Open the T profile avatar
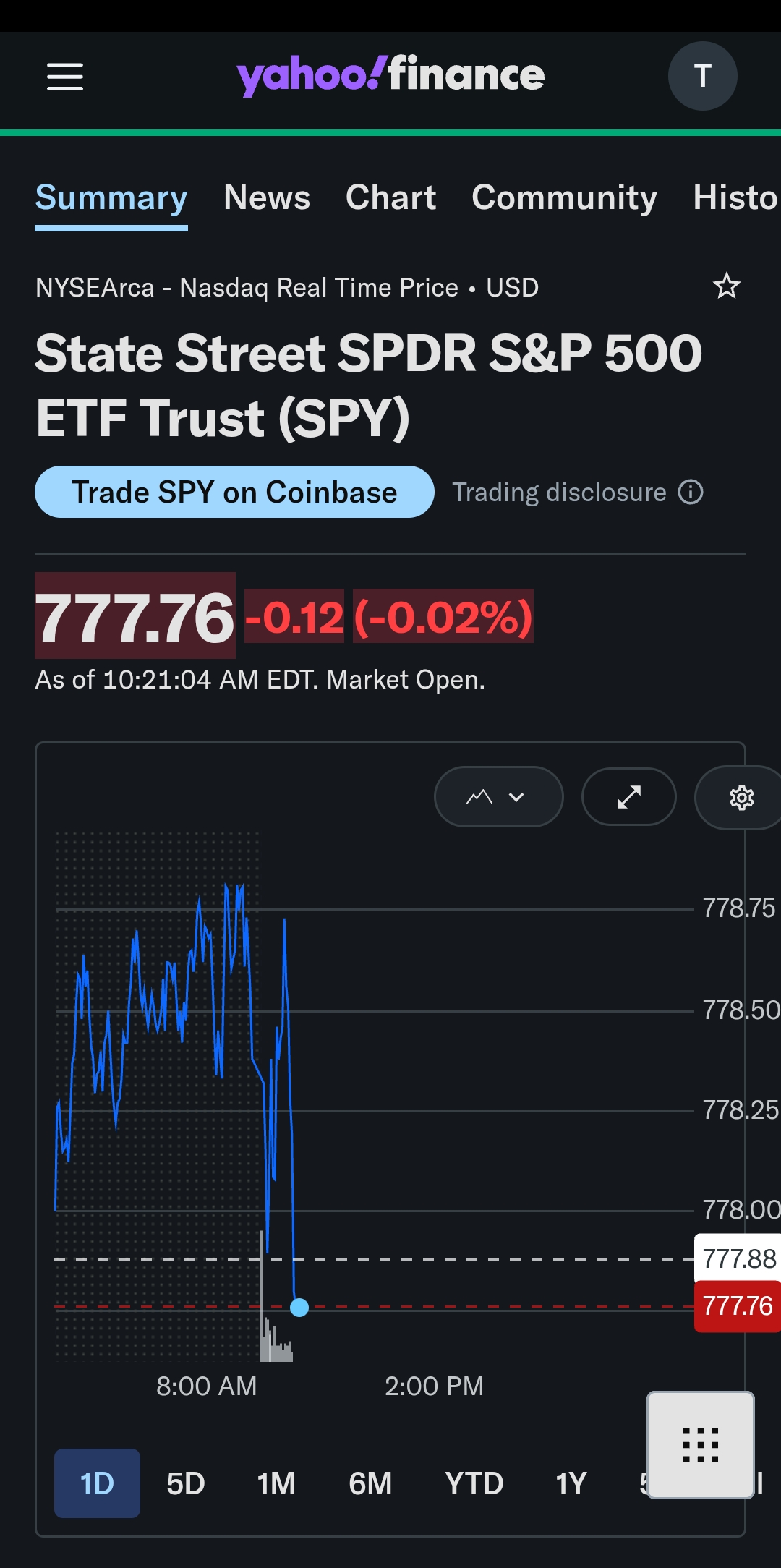The width and height of the screenshot is (781, 1568). [702, 76]
